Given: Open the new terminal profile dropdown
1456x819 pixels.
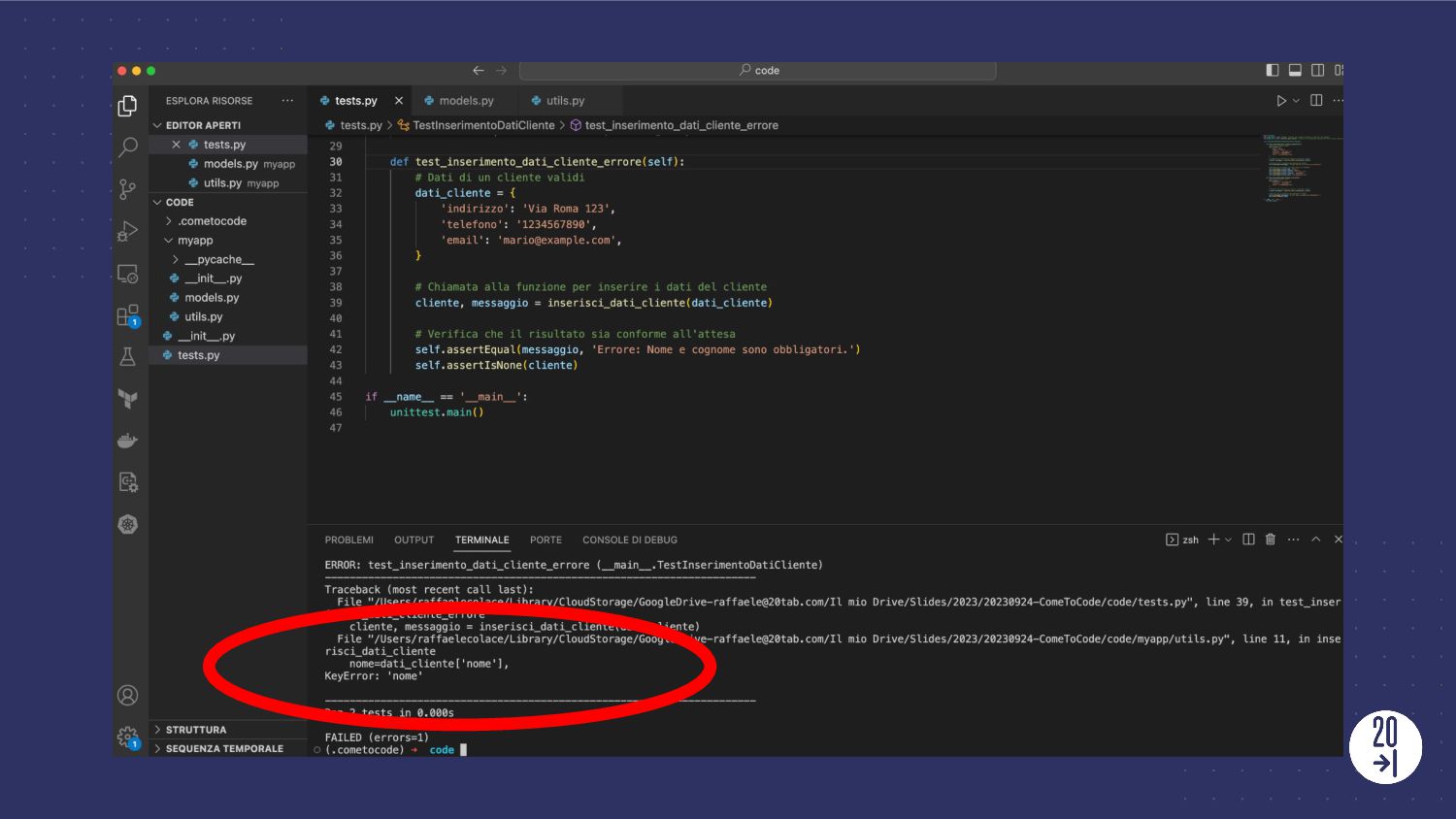Looking at the screenshot, I should pos(1228,540).
